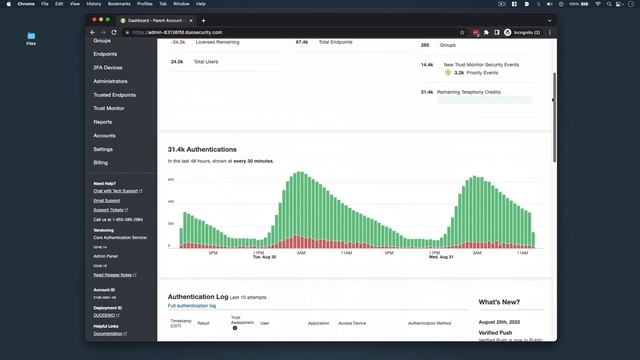Click the 288 Groups statistic
The width and height of the screenshot is (640, 360).
(438, 45)
